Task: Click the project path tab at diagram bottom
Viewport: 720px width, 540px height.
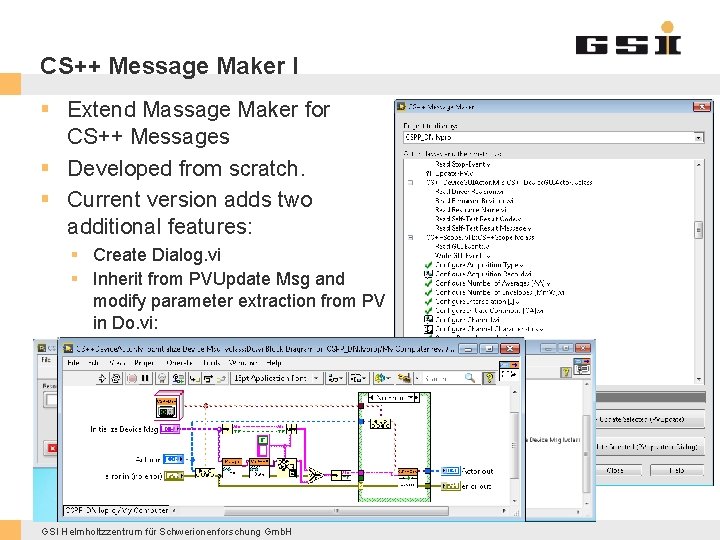Action: (117, 510)
